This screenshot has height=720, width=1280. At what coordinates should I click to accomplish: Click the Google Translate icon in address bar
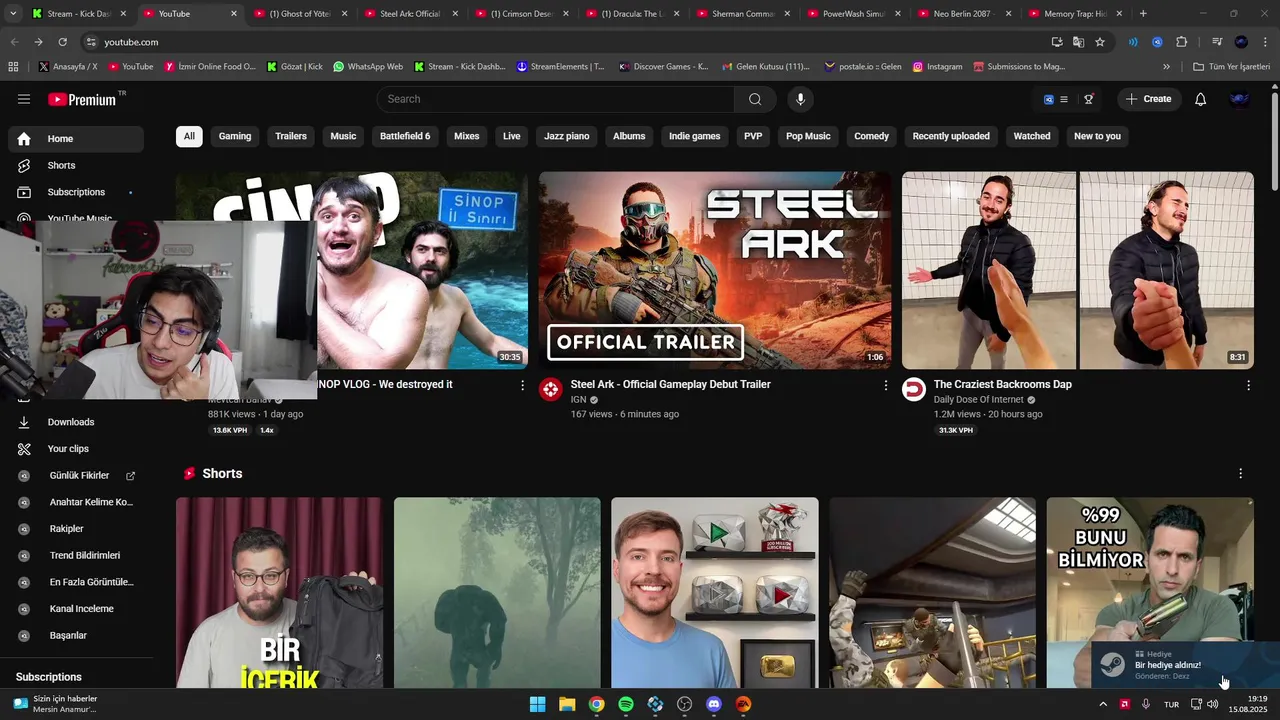point(1078,42)
